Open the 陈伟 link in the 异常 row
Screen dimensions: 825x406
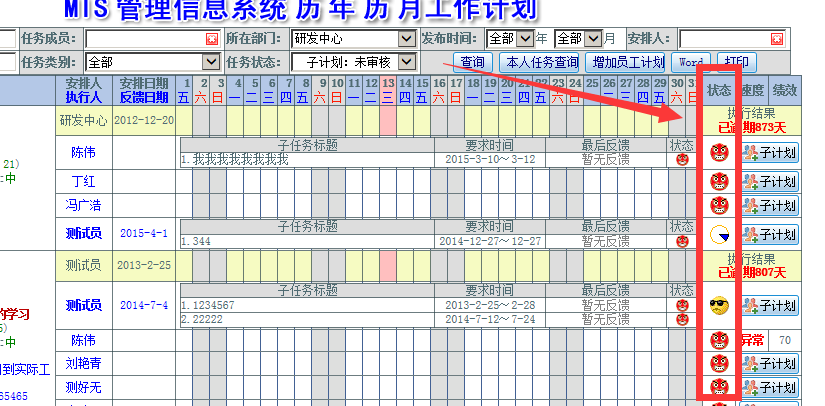pos(84,340)
